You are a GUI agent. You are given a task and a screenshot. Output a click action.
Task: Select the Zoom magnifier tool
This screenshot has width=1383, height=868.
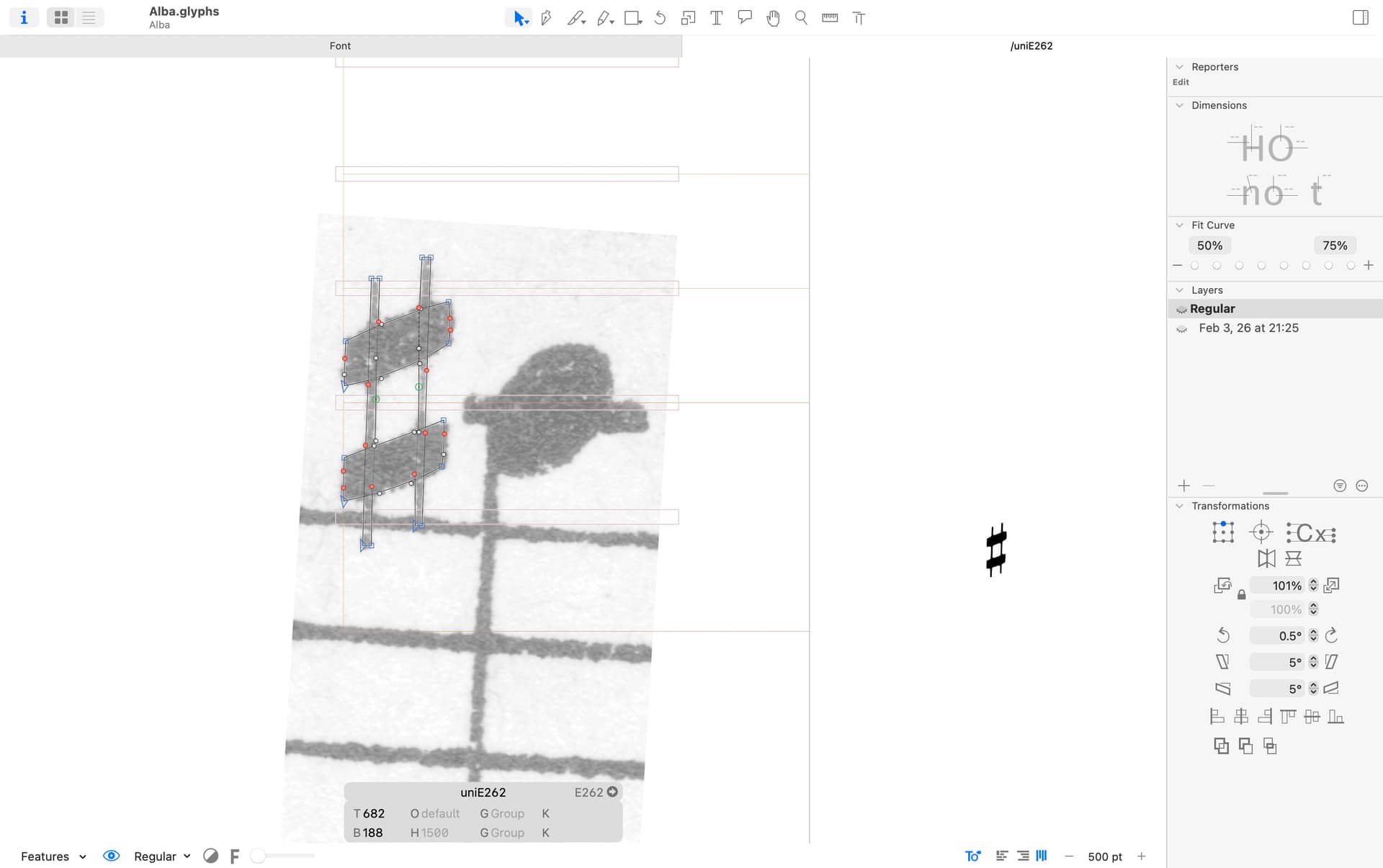tap(801, 18)
